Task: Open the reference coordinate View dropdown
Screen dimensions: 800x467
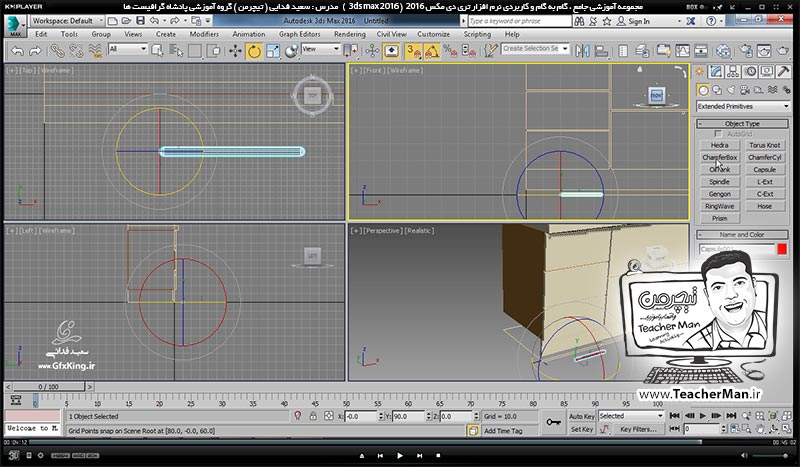Action: tap(320, 49)
